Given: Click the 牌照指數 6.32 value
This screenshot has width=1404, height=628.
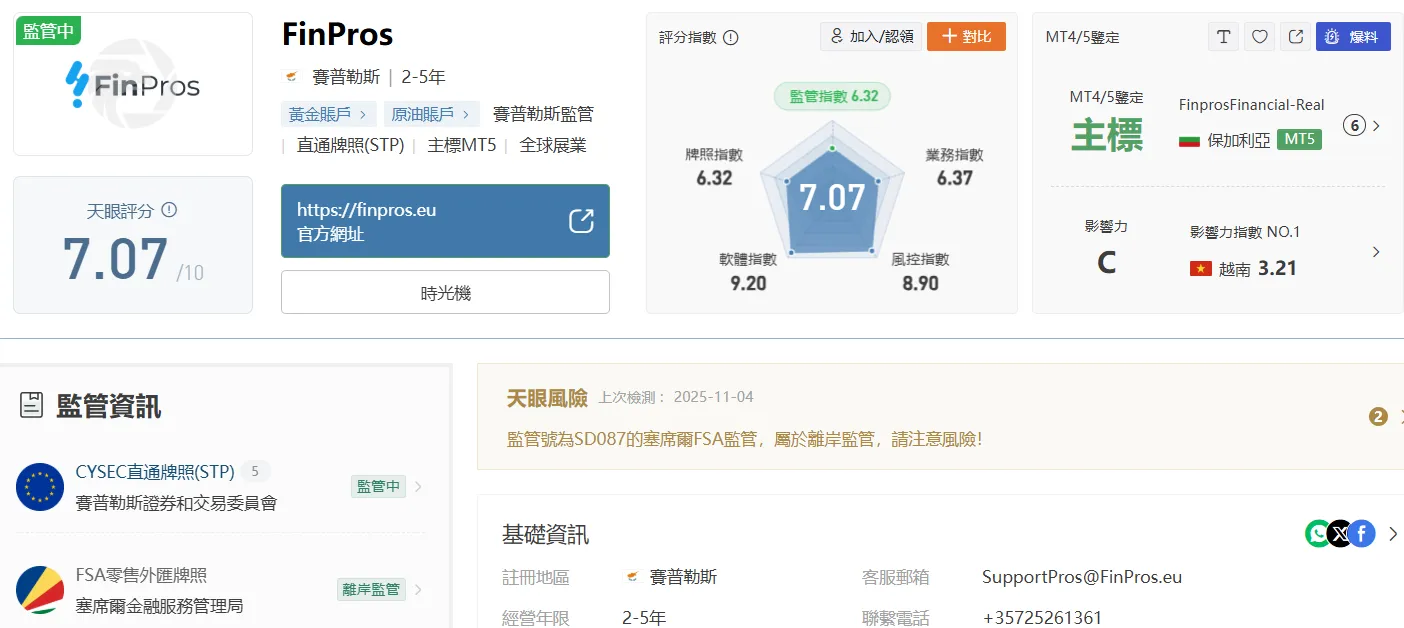Looking at the screenshot, I should pos(714,178).
